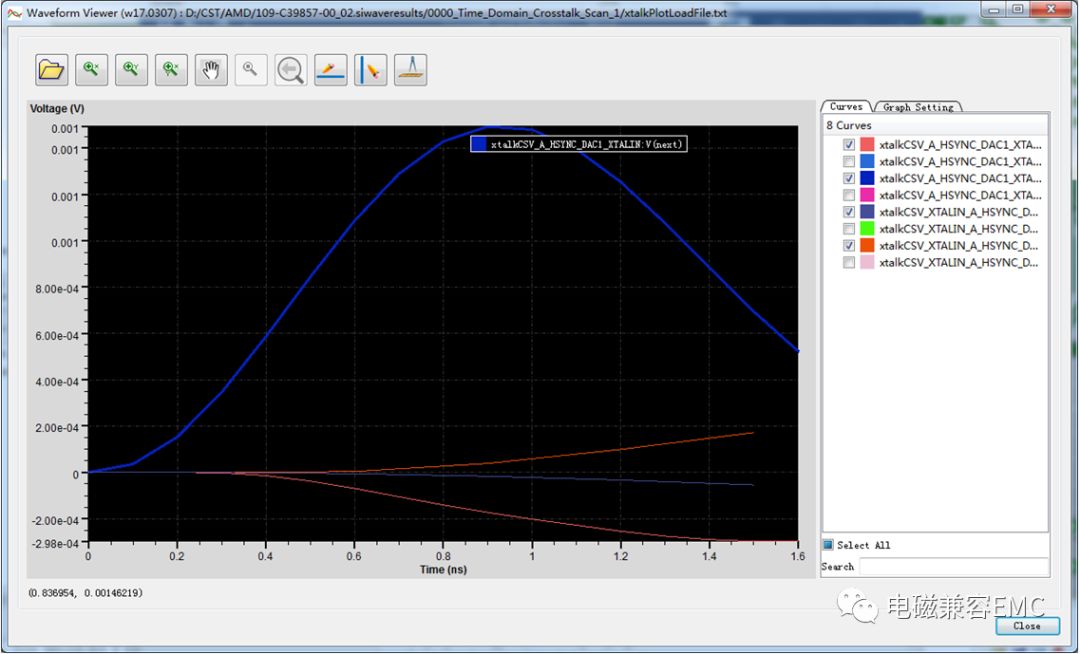Enable the green curve checkbox
Viewport: 1080px width, 654px height.
(x=849, y=229)
